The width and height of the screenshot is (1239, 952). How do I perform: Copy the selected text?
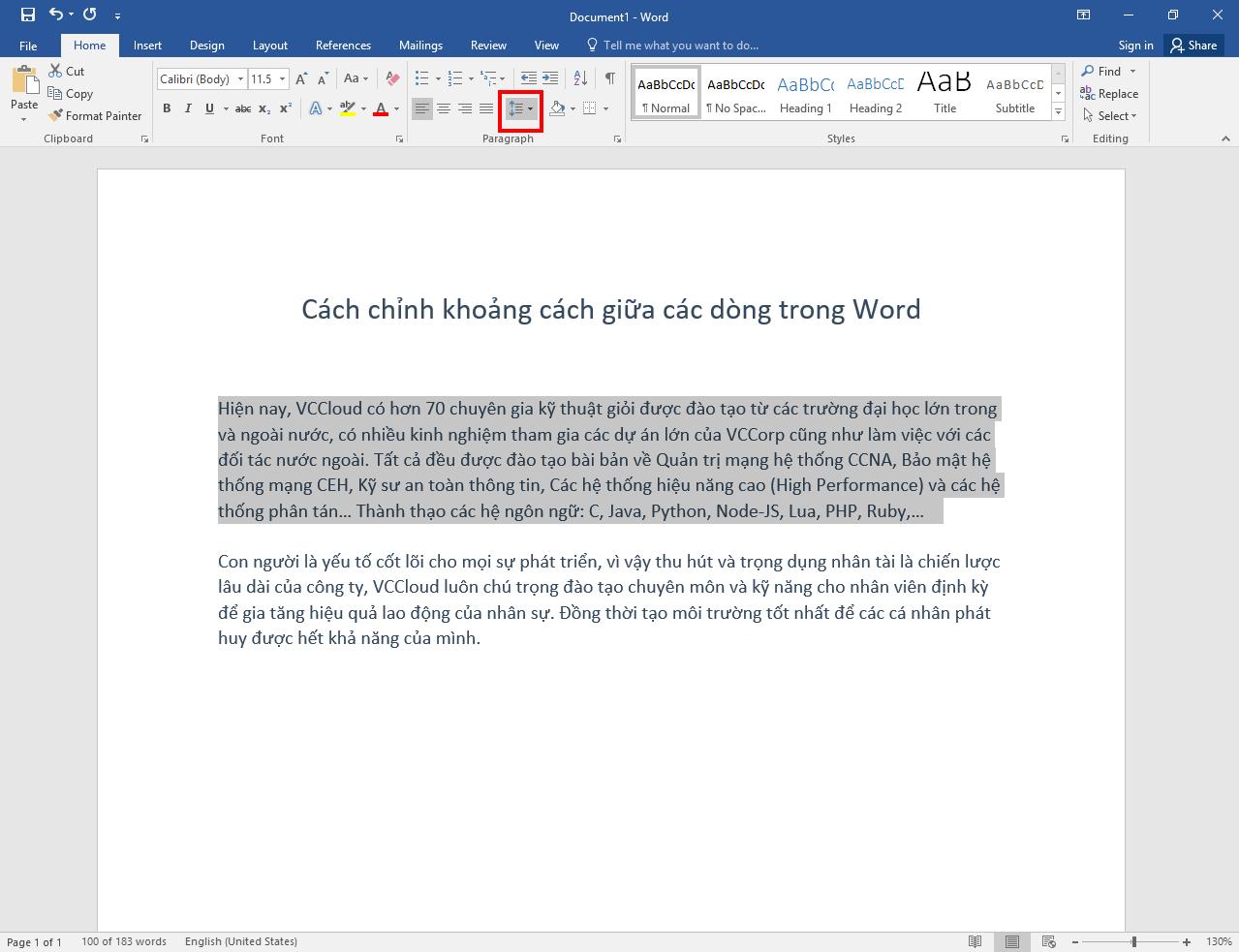coord(70,94)
